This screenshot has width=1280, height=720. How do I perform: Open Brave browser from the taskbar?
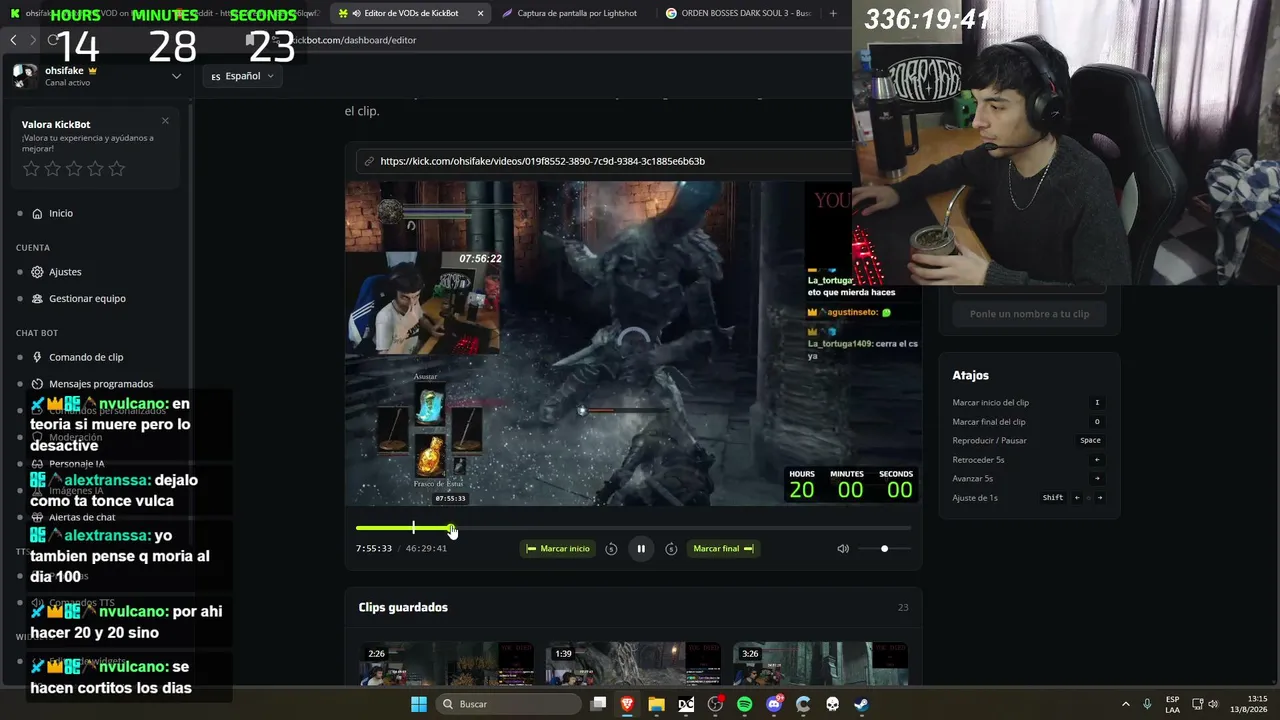(x=627, y=704)
